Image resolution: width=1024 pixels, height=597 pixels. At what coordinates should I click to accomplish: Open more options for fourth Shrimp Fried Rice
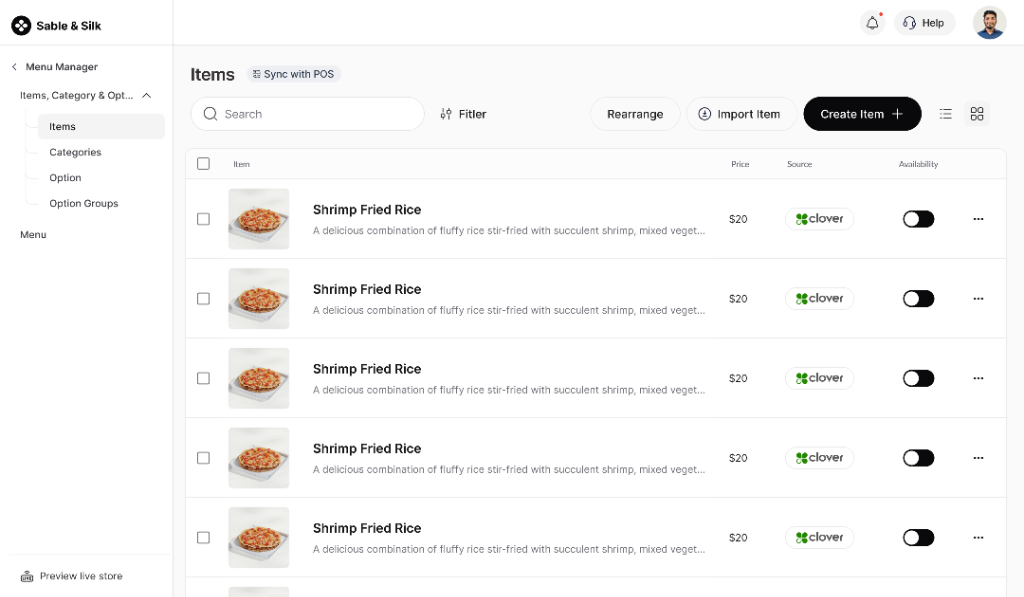click(978, 458)
